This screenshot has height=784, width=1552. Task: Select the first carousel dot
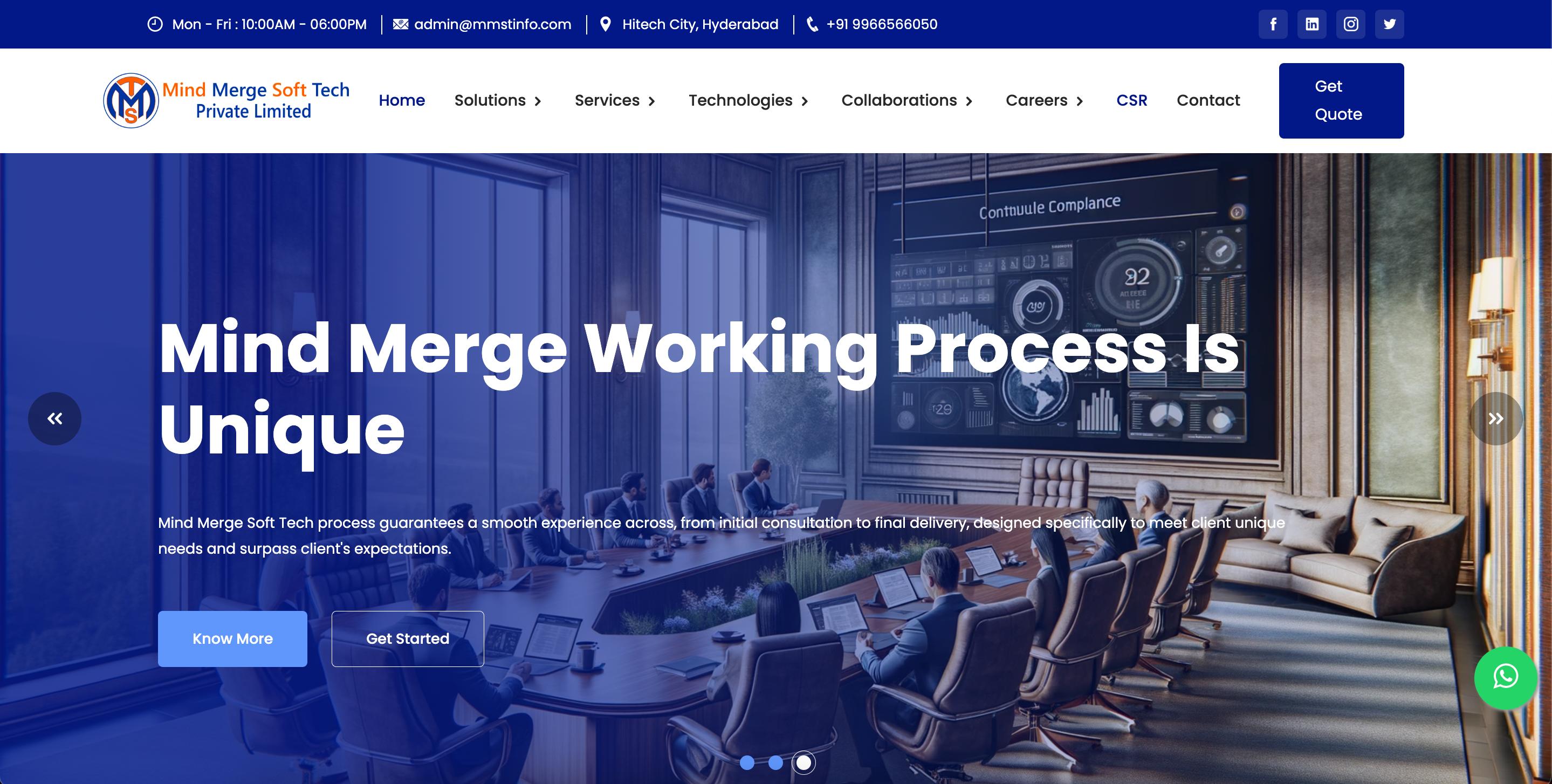(747, 763)
